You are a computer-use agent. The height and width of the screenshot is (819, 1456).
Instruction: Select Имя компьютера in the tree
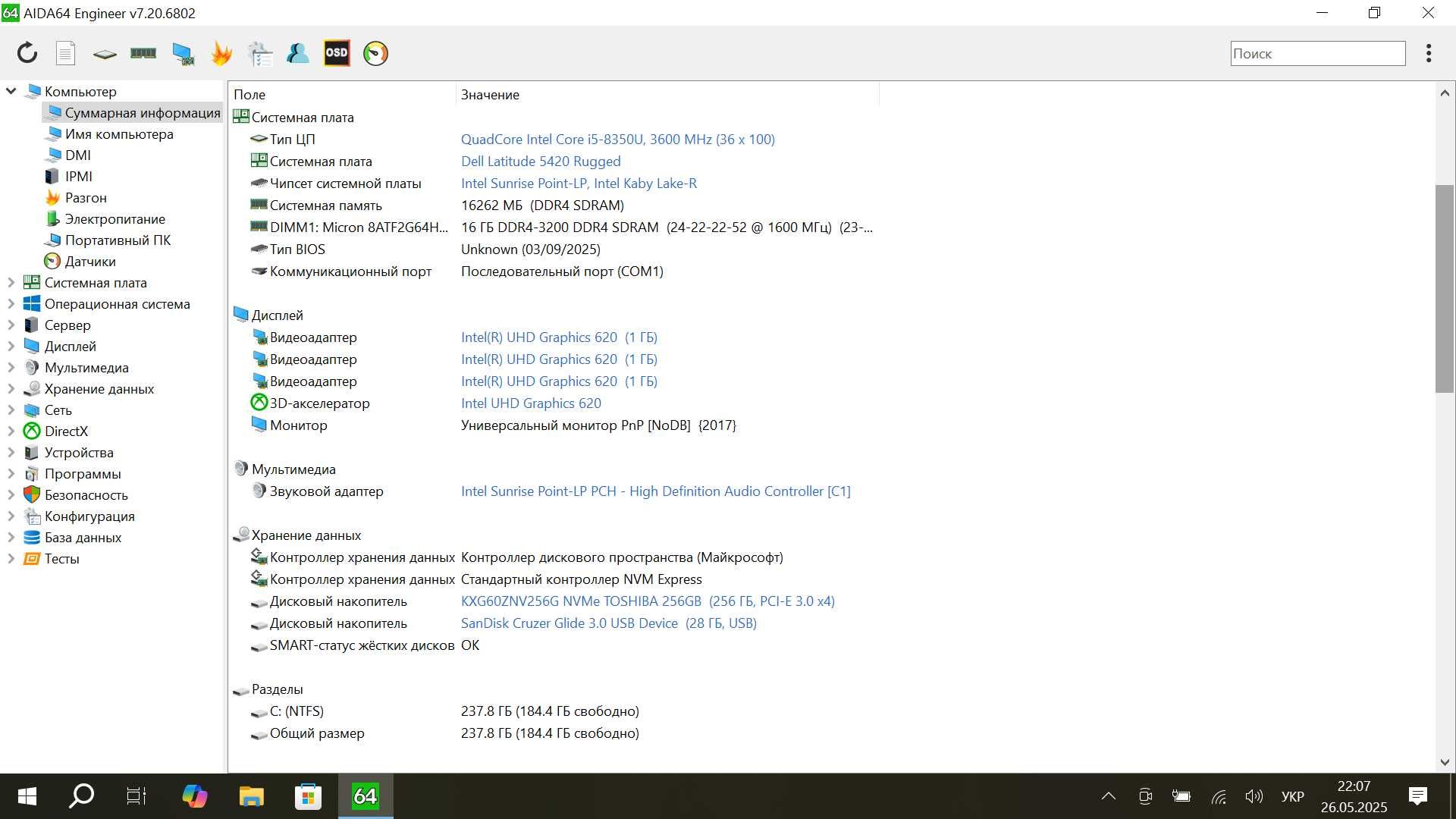click(x=119, y=133)
